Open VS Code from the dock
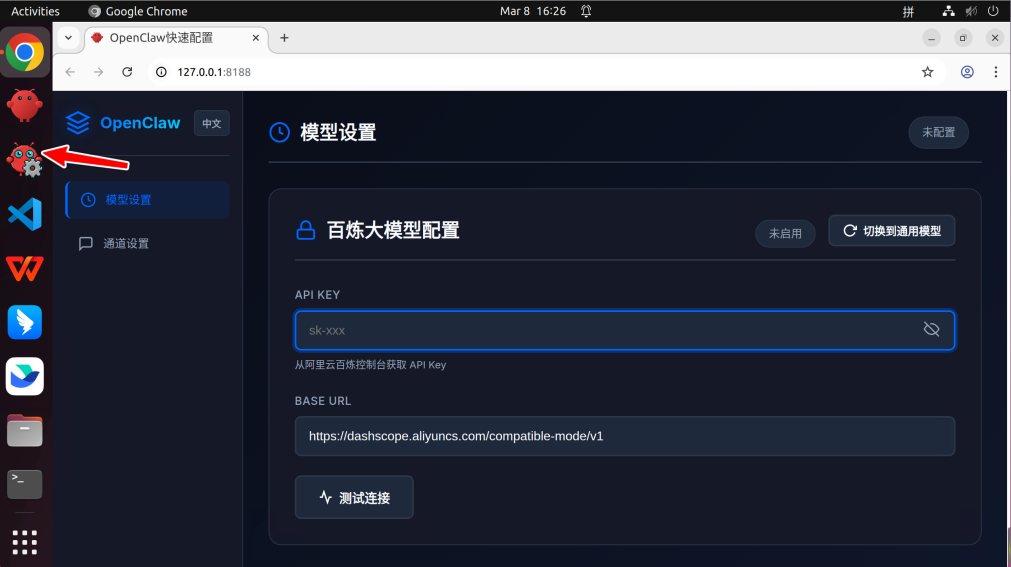The height and width of the screenshot is (567, 1011). click(25, 214)
